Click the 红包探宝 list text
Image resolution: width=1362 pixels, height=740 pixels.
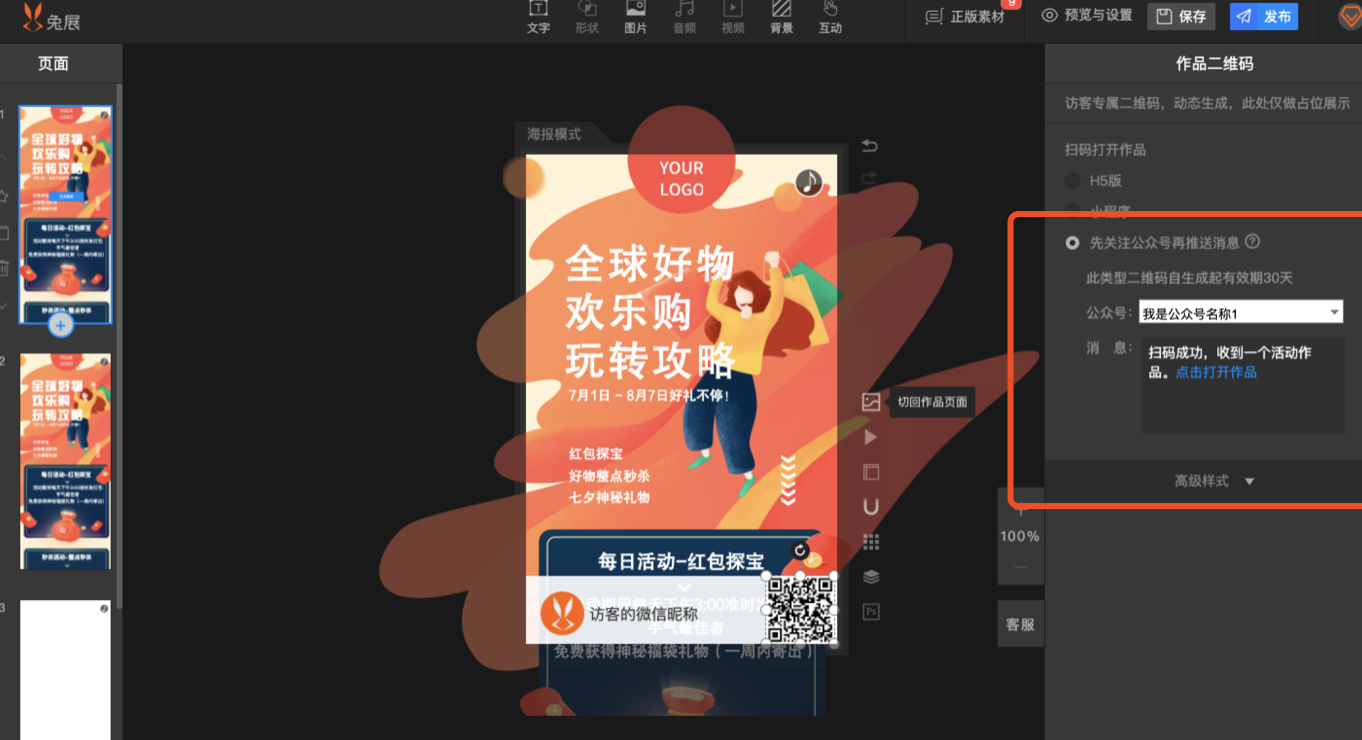pos(596,455)
